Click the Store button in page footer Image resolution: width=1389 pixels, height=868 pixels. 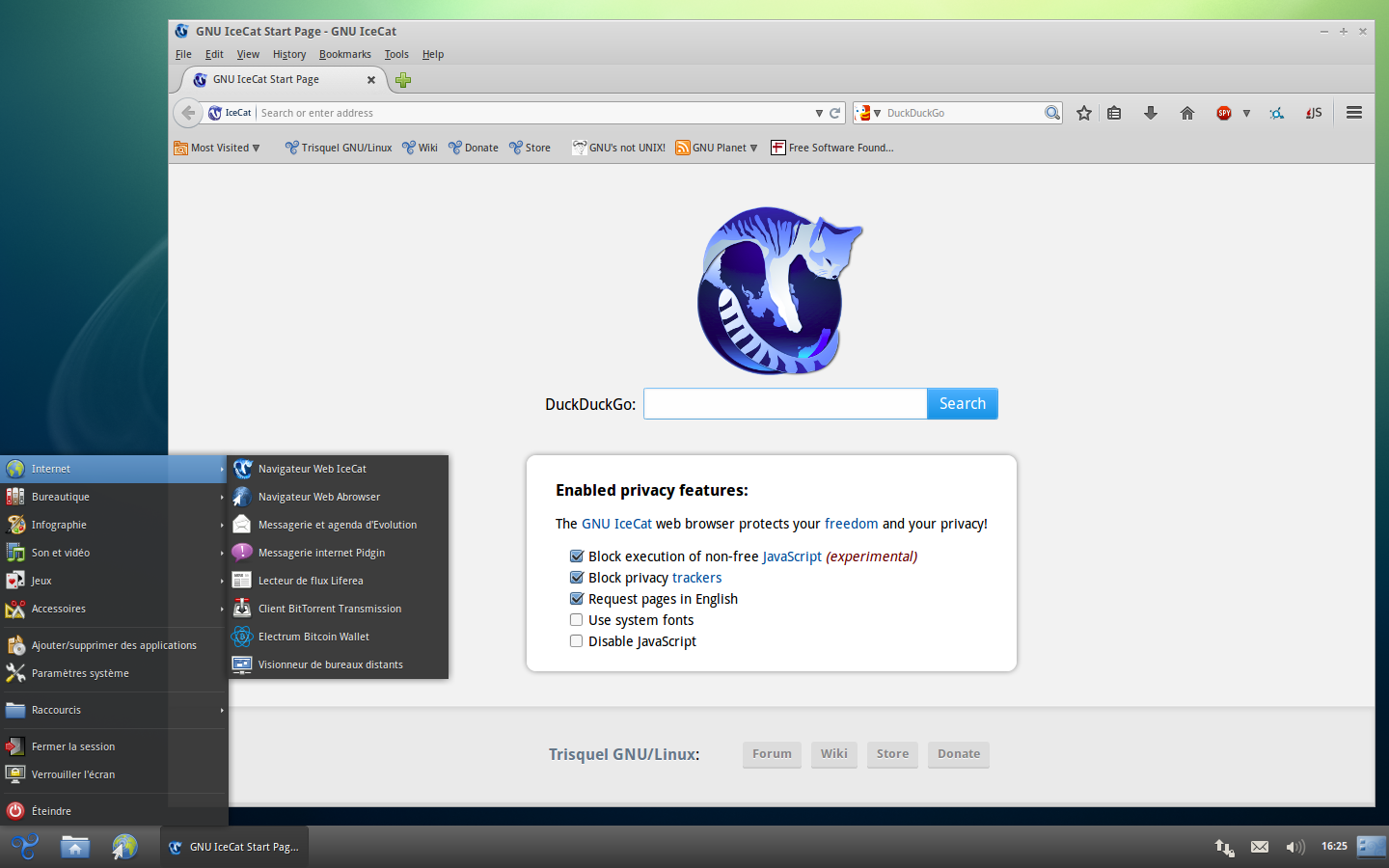(892, 754)
